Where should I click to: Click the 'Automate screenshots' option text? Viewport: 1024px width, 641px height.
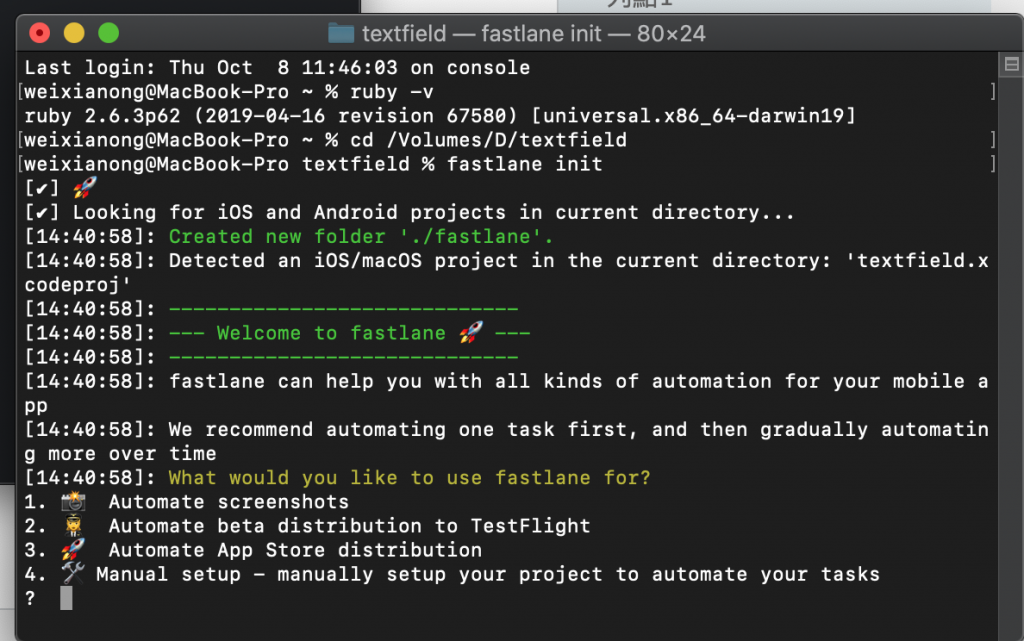[229, 502]
